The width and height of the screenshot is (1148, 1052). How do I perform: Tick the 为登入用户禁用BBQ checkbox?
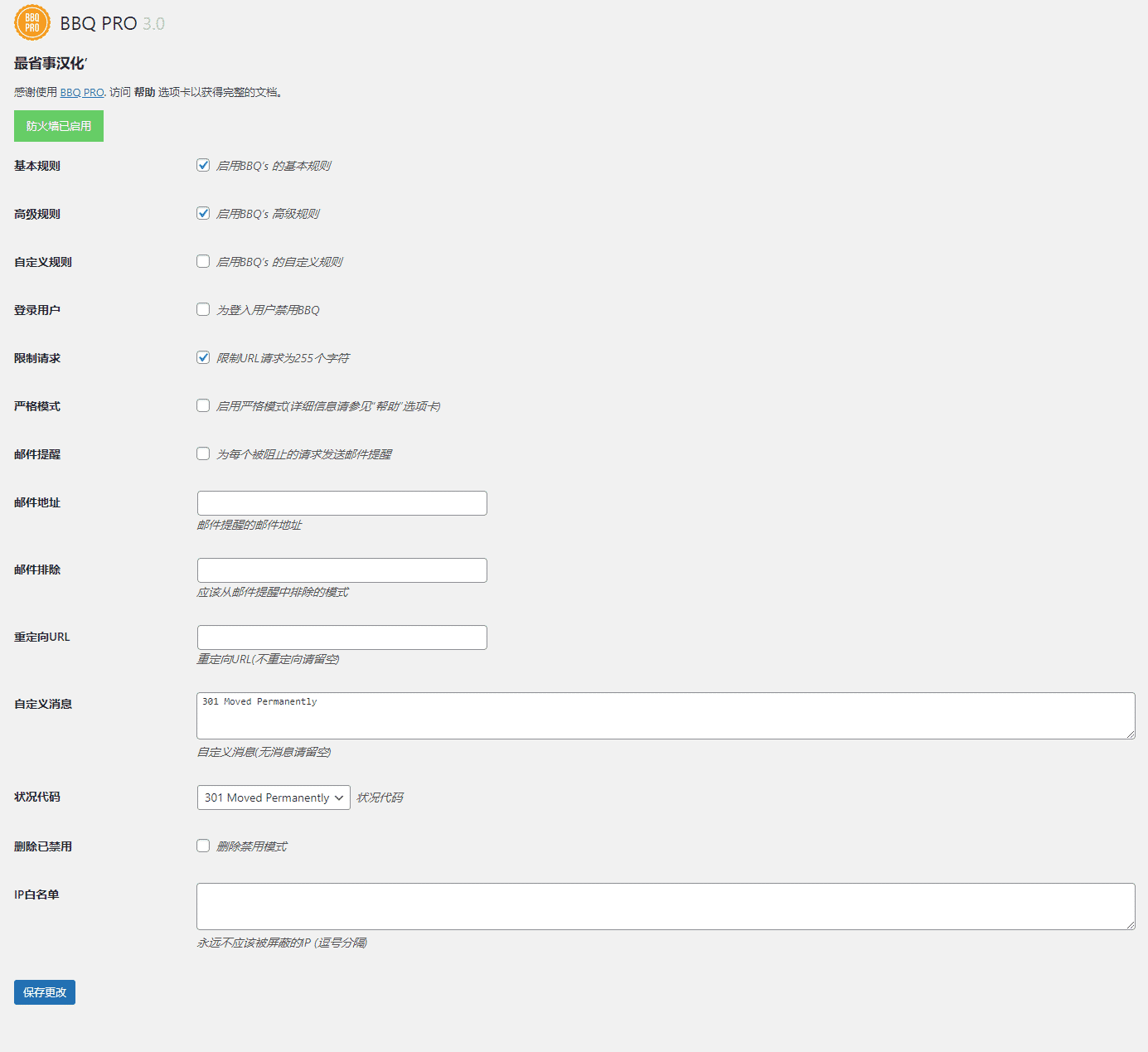click(203, 309)
